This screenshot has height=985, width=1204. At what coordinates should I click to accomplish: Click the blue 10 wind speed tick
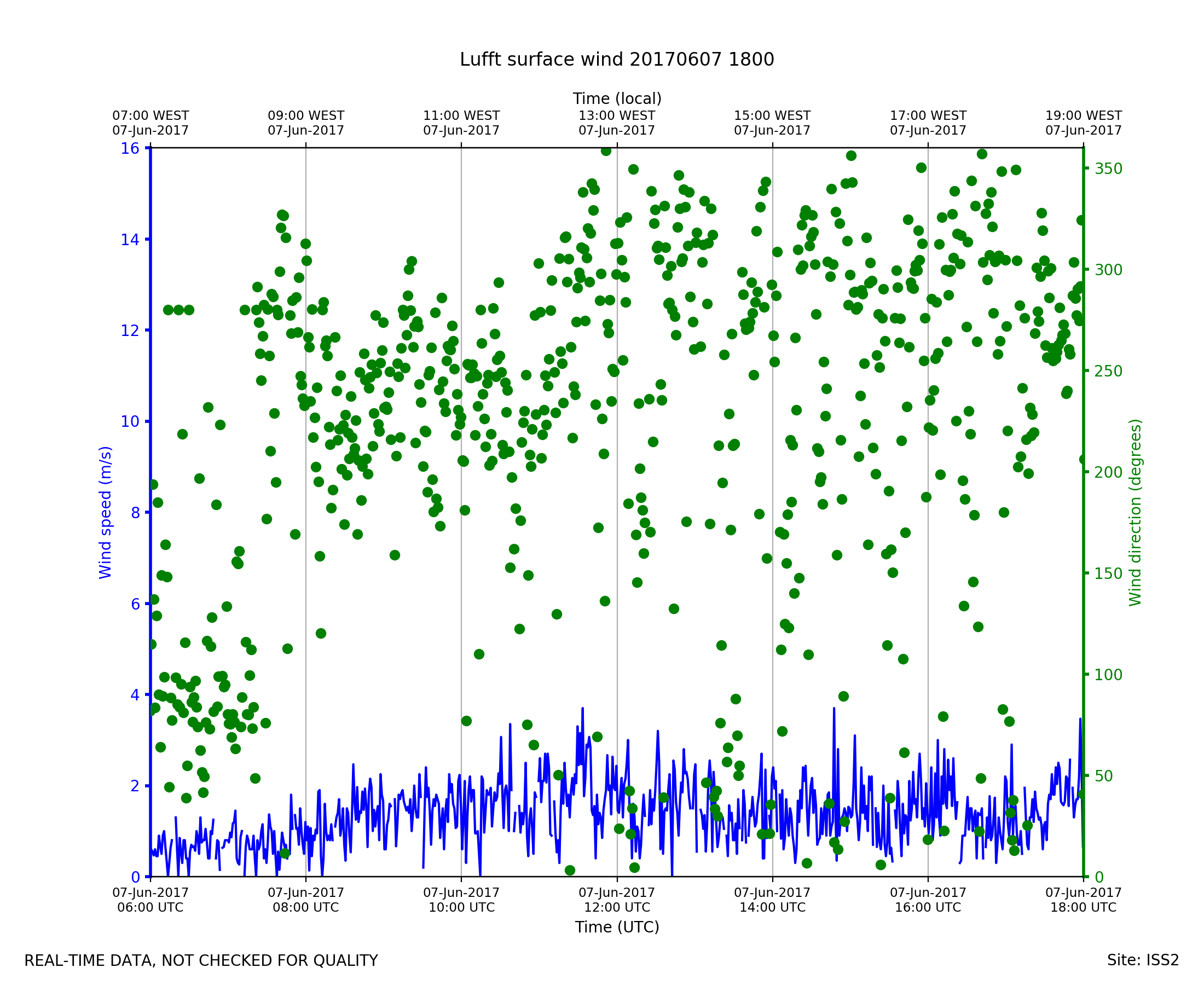click(x=130, y=421)
